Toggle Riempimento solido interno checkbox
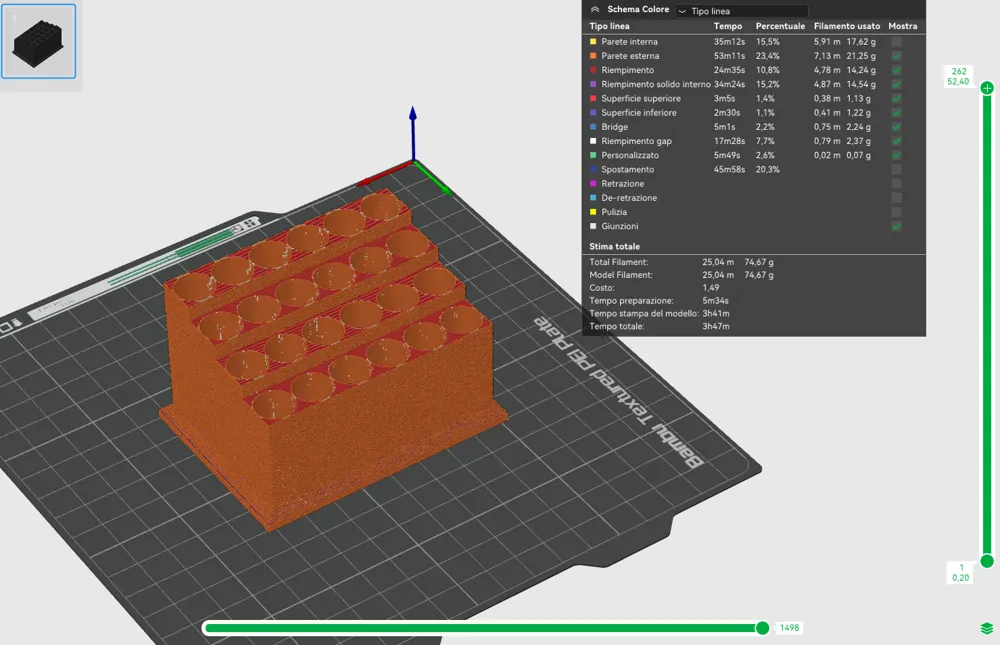The width and height of the screenshot is (1000, 645). pyautogui.click(x=896, y=84)
